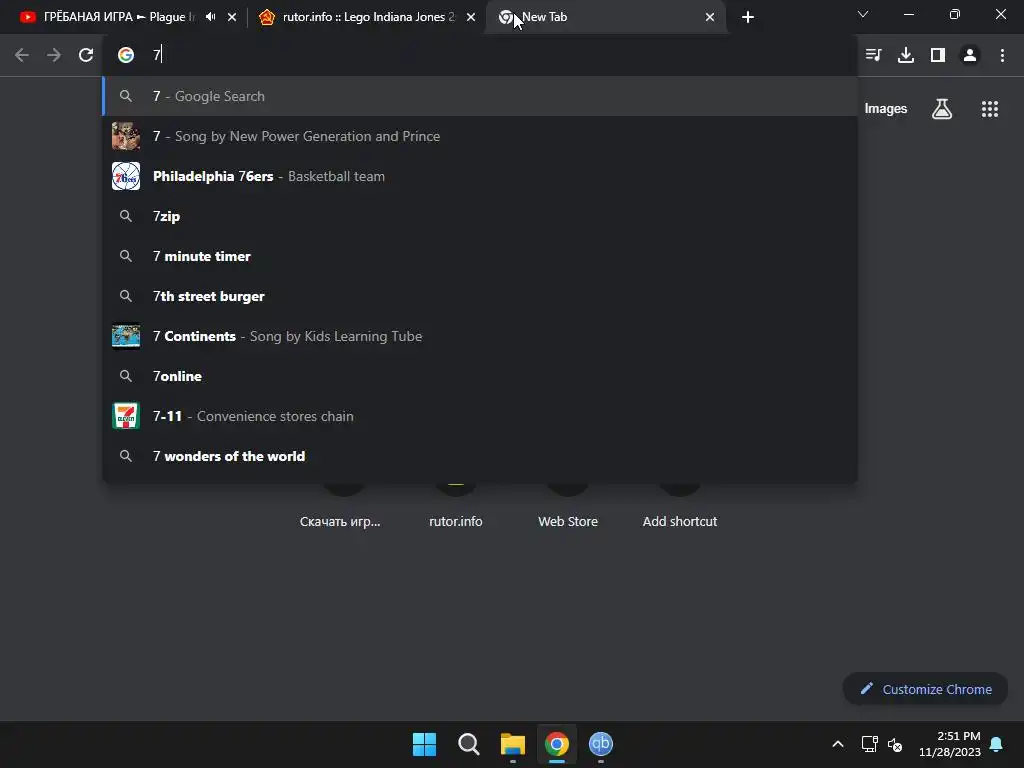Click the muted volume tray icon
This screenshot has width=1024, height=768.
click(895, 744)
